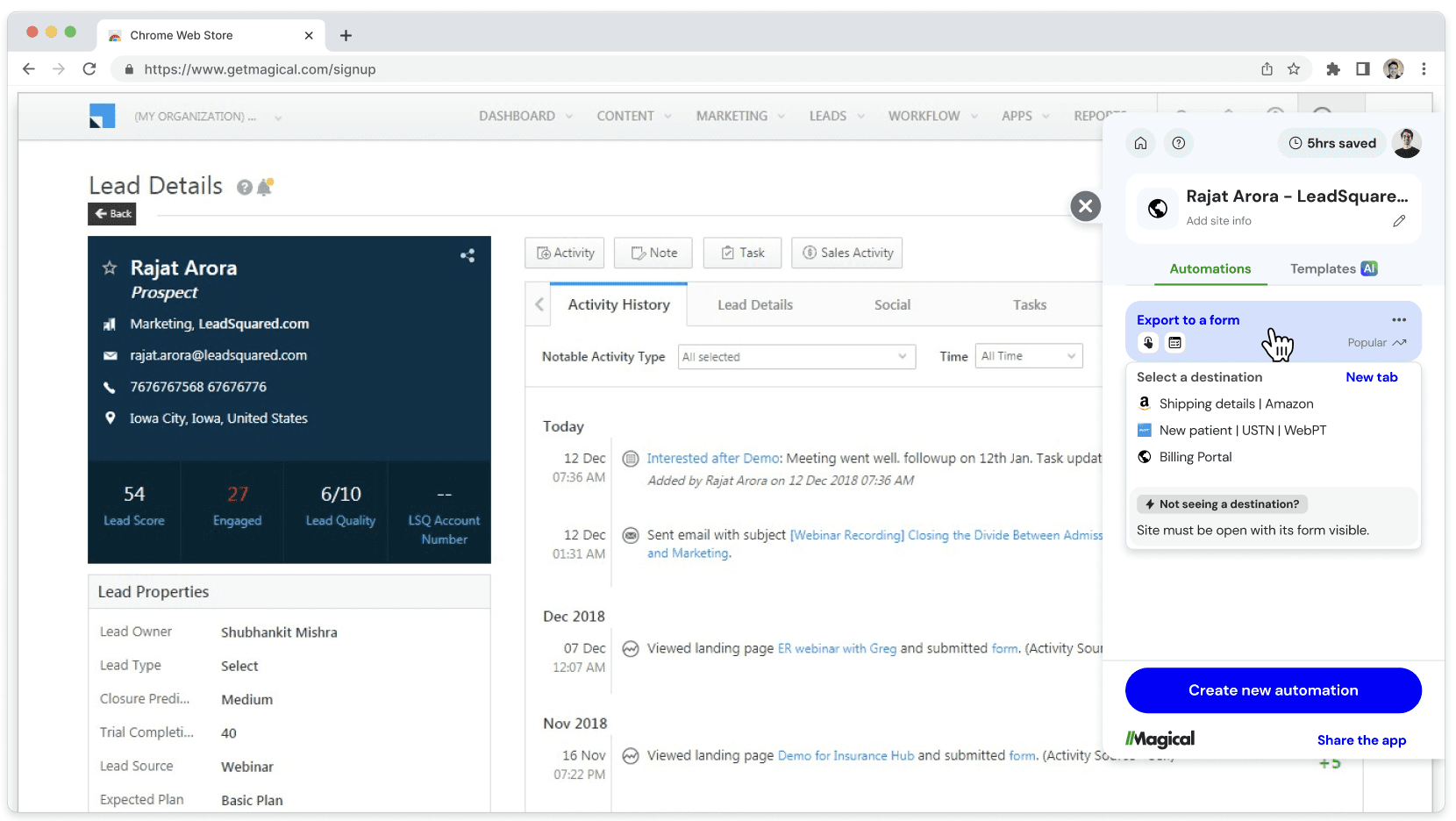Star the lead Rajat Arora
The width and height of the screenshot is (1456, 821).
click(110, 268)
